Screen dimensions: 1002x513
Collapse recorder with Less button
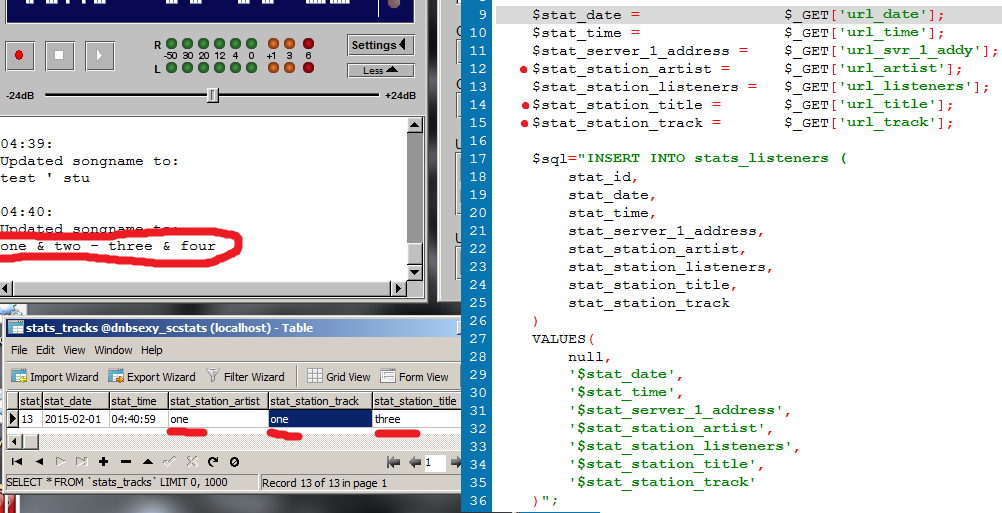pyautogui.click(x=380, y=71)
